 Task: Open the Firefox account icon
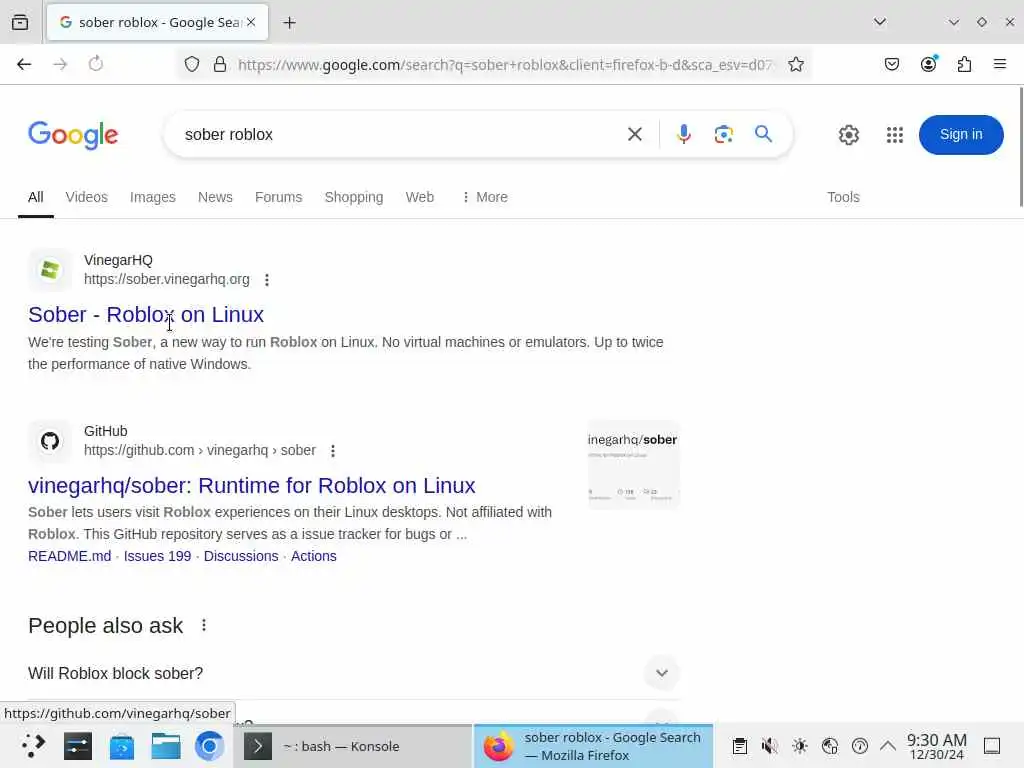point(928,64)
